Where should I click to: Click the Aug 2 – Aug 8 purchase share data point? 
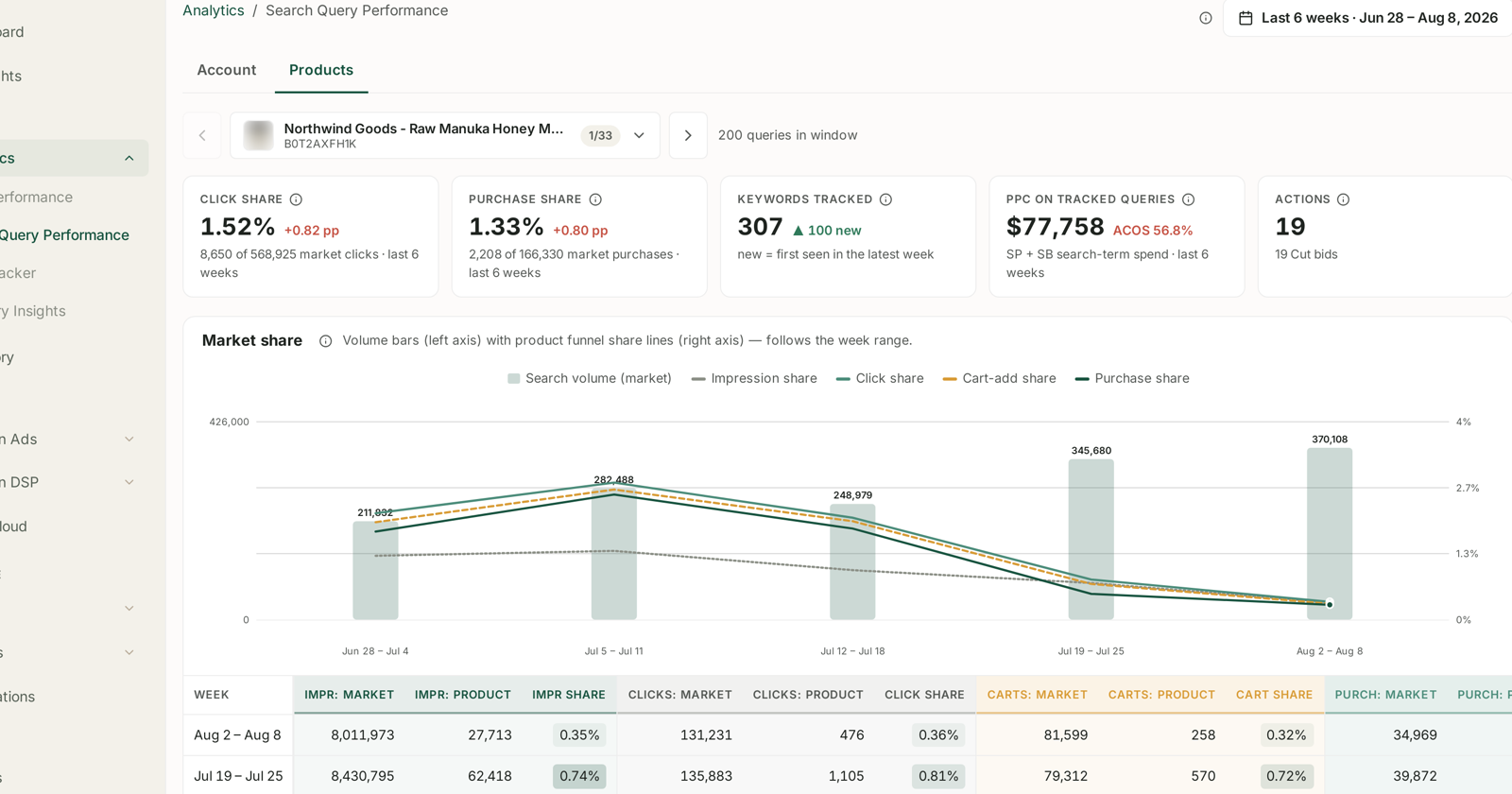pos(1330,604)
